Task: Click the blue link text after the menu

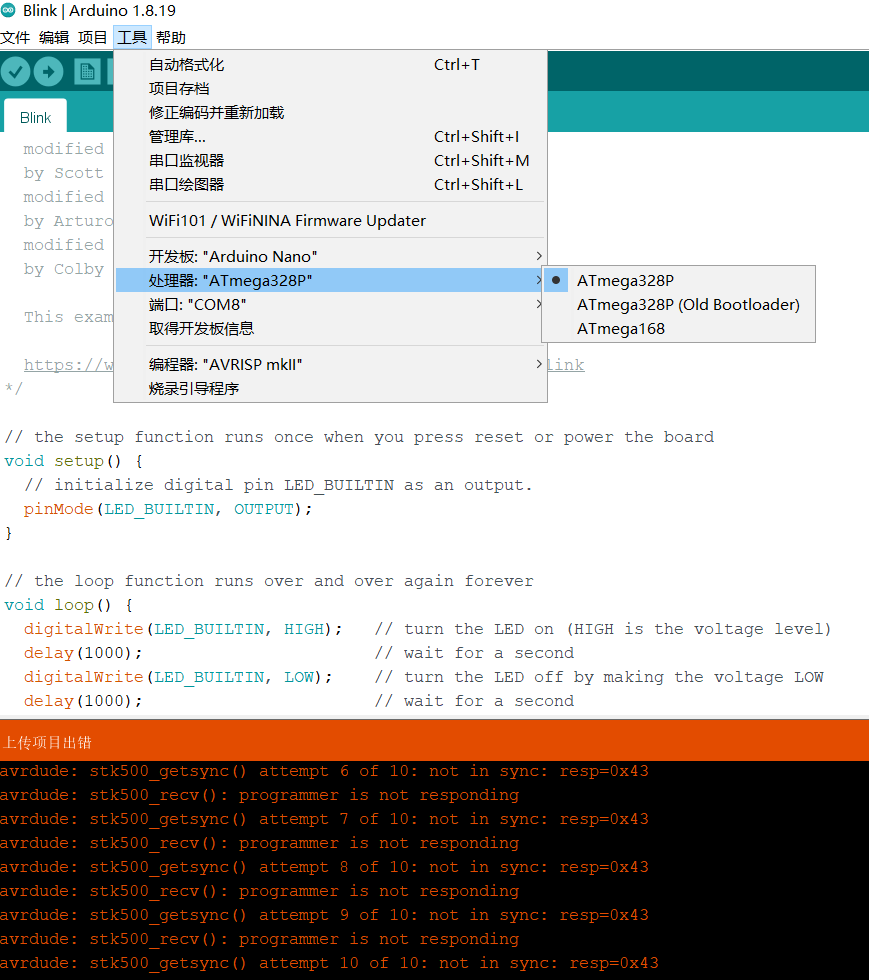Action: click(566, 365)
